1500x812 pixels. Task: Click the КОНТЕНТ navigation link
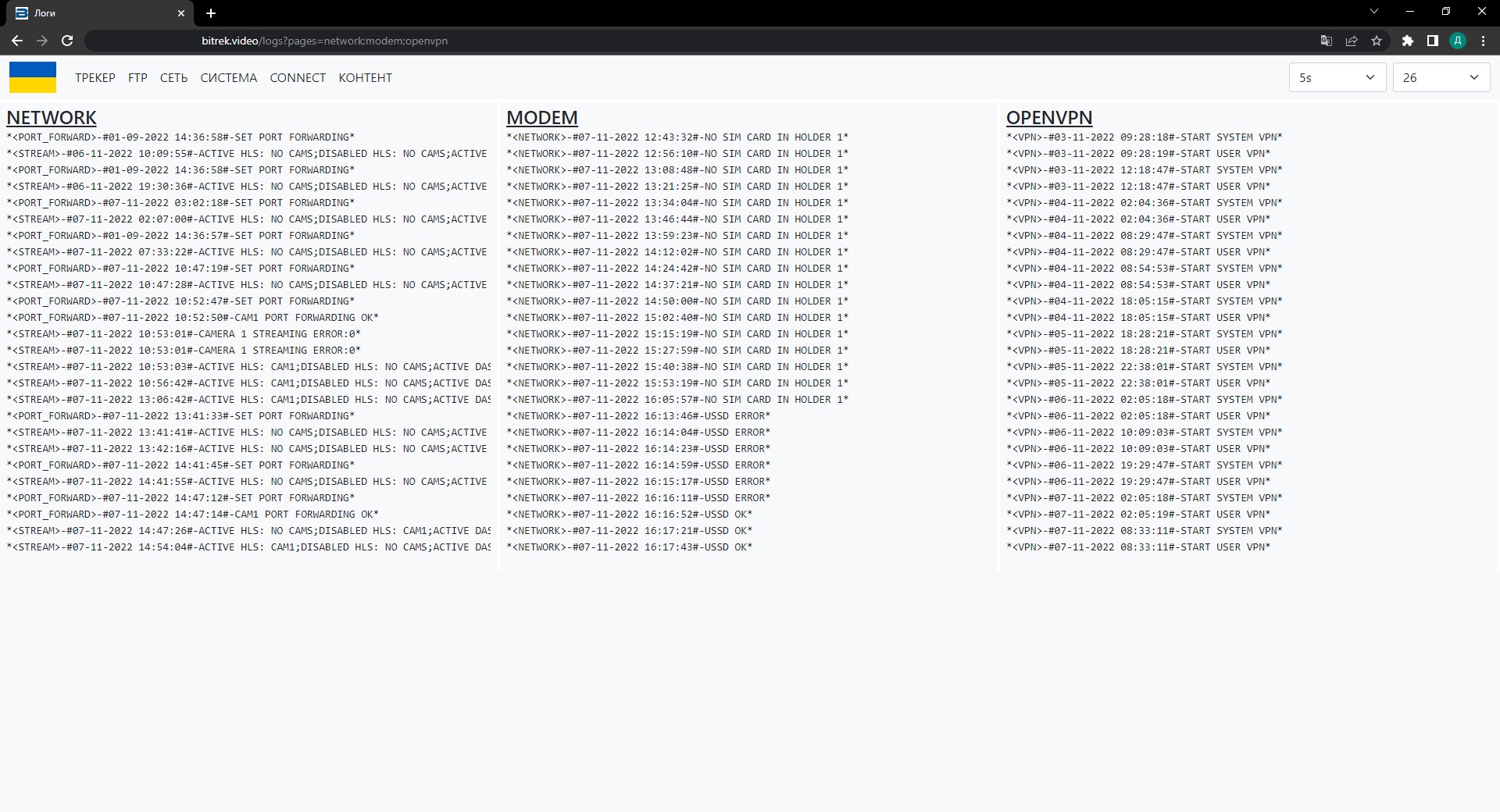click(x=365, y=78)
